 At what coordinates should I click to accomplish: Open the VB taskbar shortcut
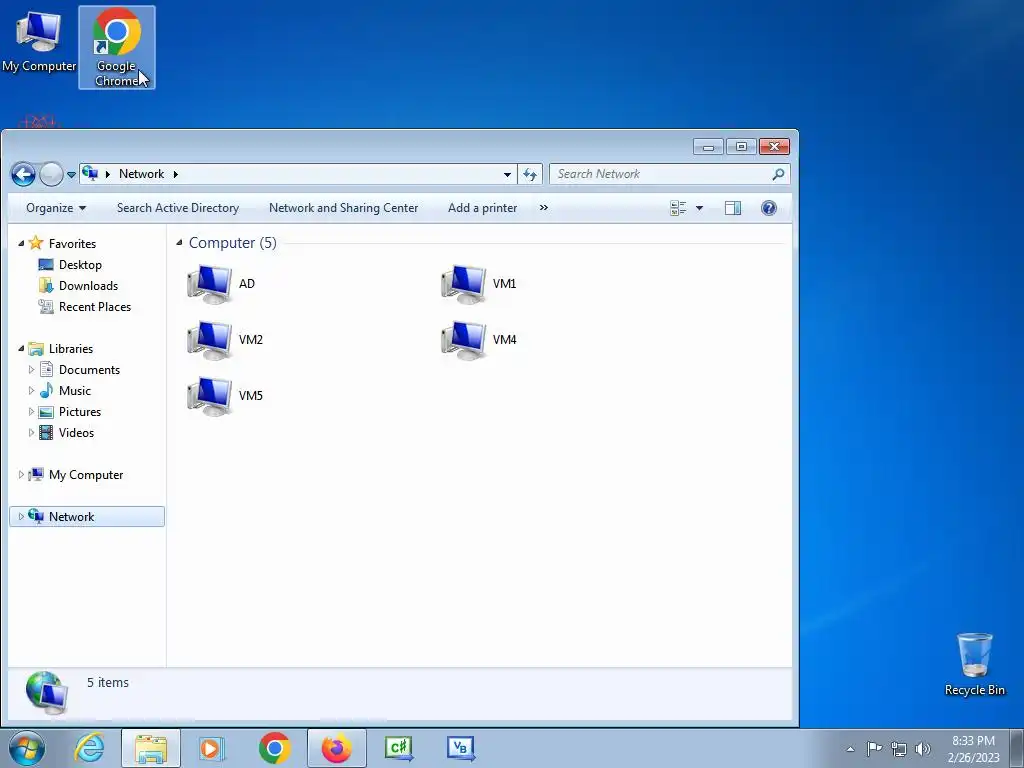(x=461, y=748)
